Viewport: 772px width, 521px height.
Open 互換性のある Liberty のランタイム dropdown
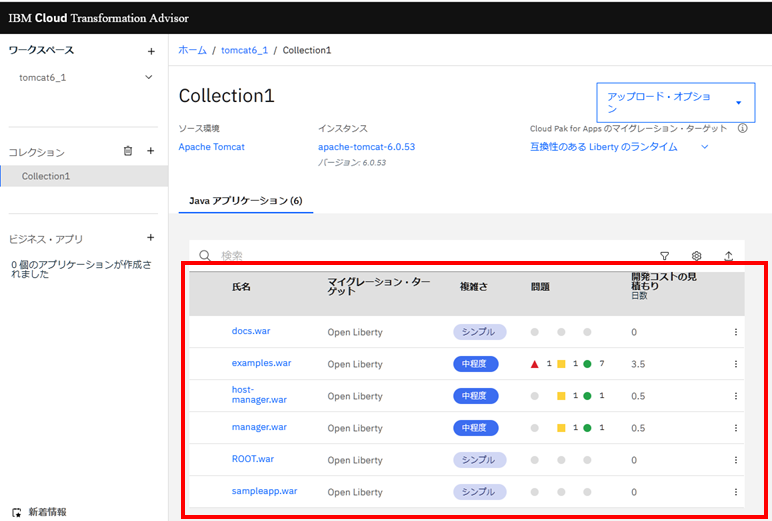tap(619, 147)
